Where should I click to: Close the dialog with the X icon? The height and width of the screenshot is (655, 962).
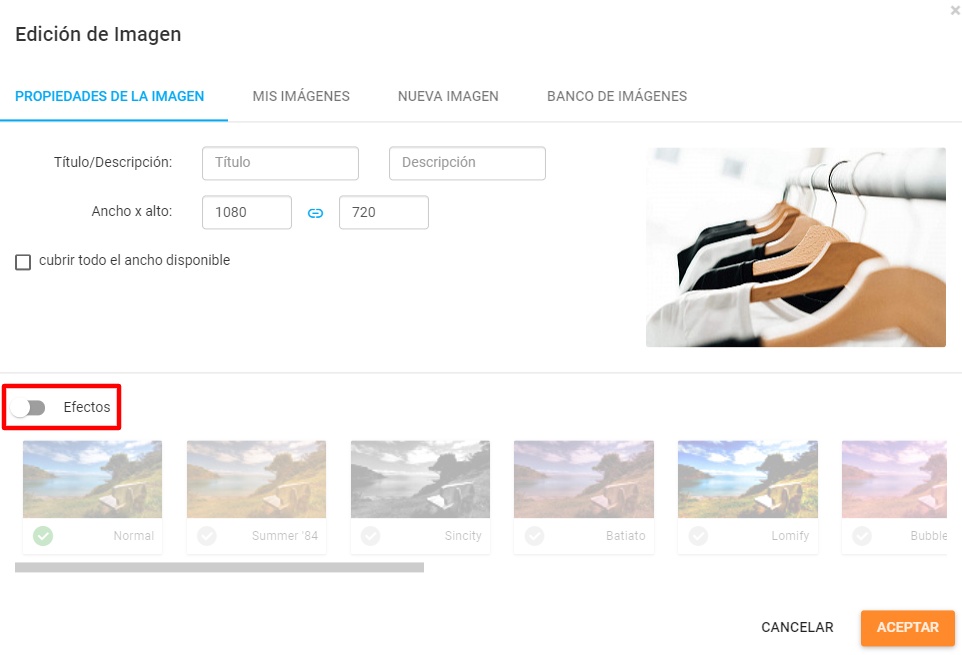coord(955,10)
